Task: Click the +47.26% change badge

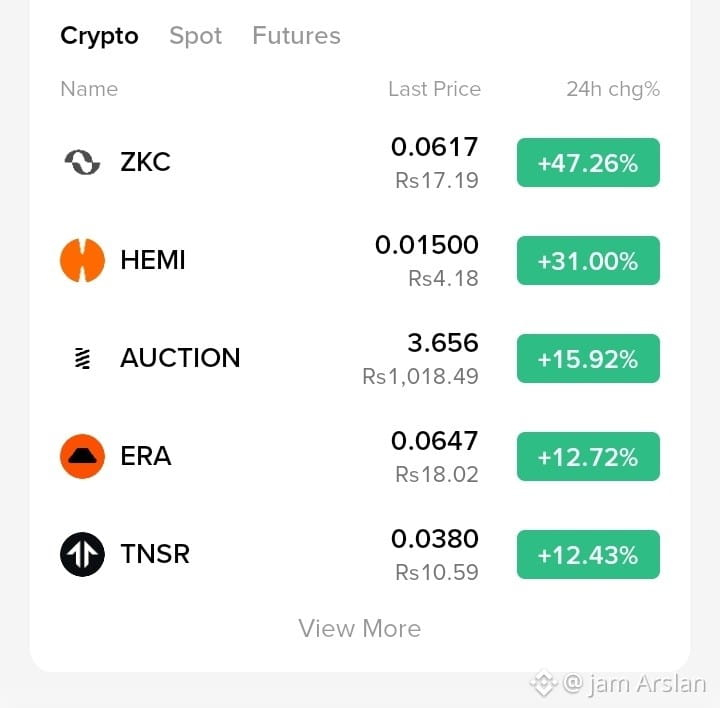Action: click(x=588, y=163)
